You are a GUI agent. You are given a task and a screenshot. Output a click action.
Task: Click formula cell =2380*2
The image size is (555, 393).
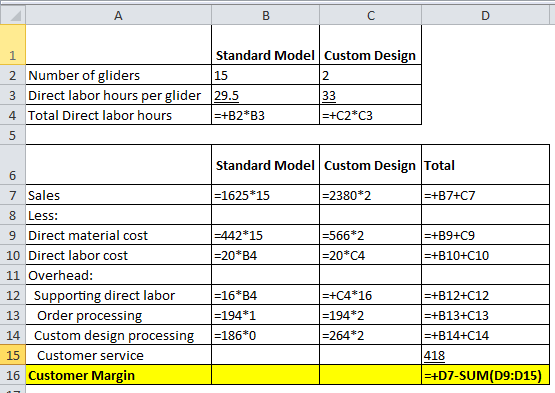[x=371, y=195]
